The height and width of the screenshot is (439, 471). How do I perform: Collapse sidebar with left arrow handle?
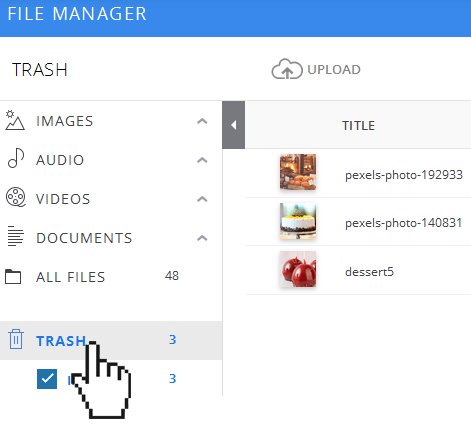coord(234,125)
